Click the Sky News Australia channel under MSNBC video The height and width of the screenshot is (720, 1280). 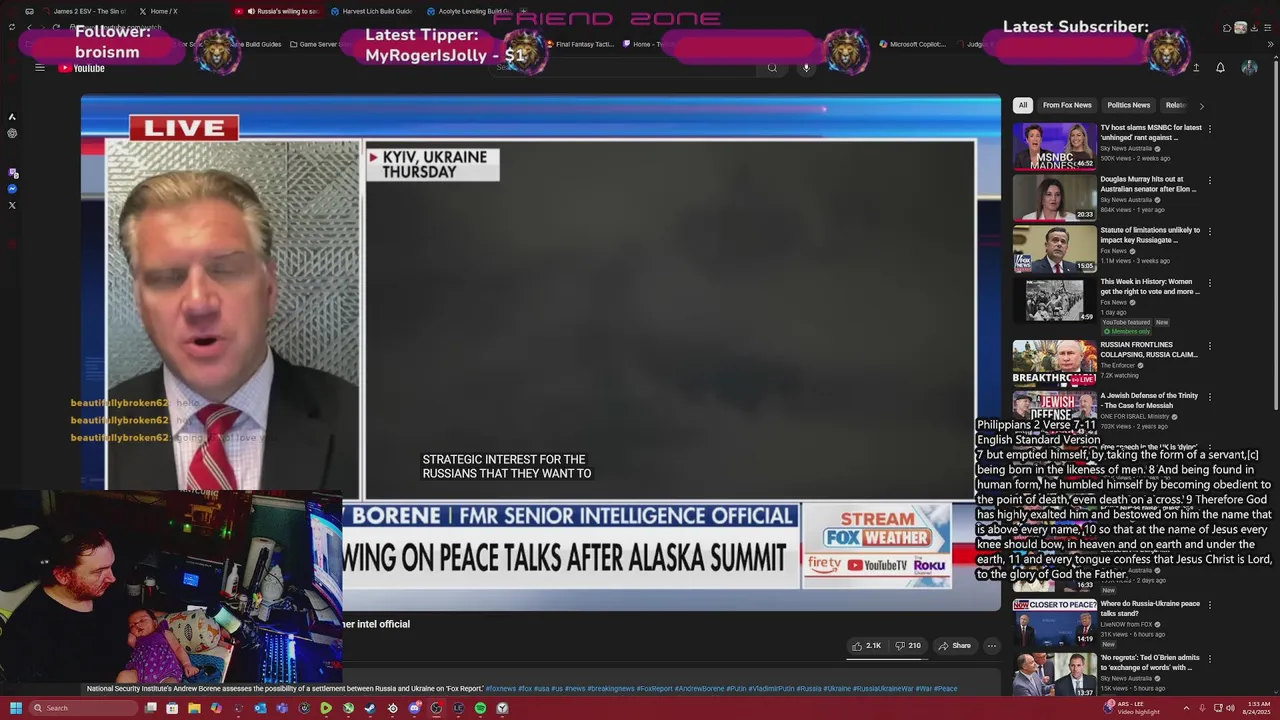coord(1126,148)
